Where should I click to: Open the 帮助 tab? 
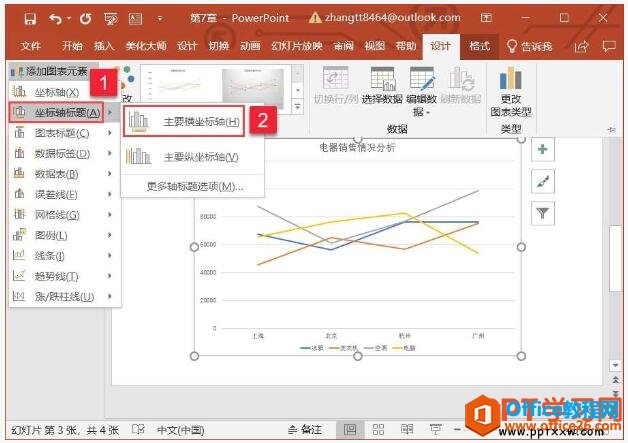click(x=406, y=46)
